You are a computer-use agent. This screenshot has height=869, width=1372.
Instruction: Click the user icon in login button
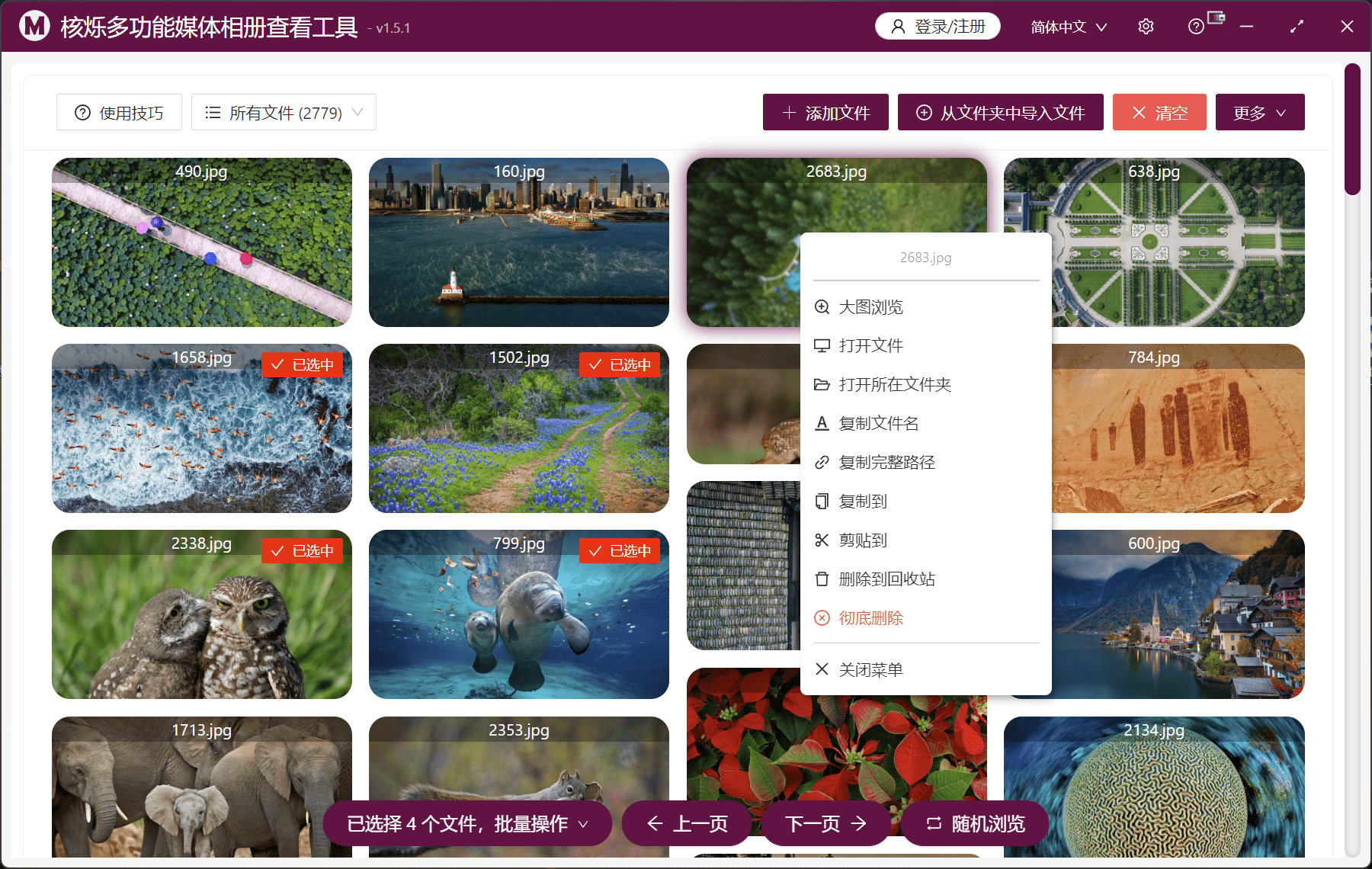[x=898, y=27]
